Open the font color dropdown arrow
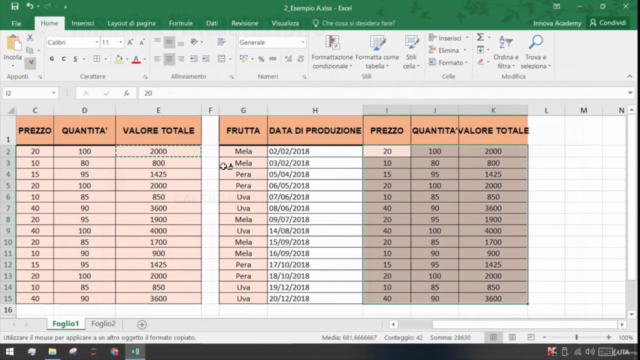 (144, 59)
